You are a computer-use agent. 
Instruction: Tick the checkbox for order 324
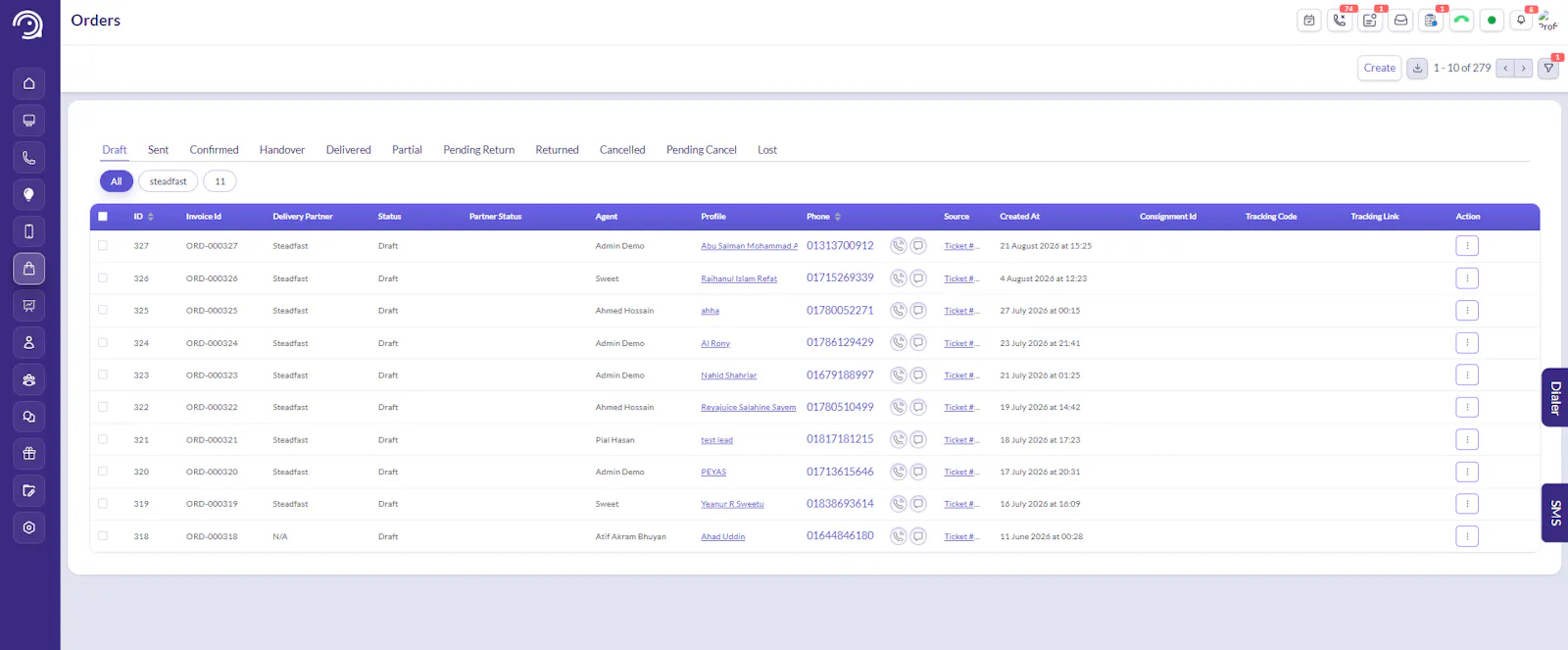103,342
